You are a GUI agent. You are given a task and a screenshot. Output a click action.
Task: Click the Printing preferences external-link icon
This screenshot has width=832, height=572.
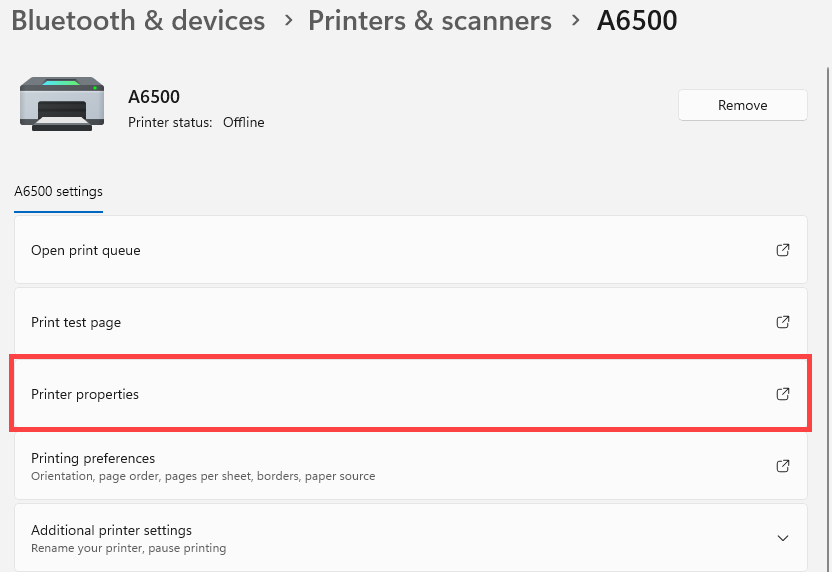click(x=783, y=466)
